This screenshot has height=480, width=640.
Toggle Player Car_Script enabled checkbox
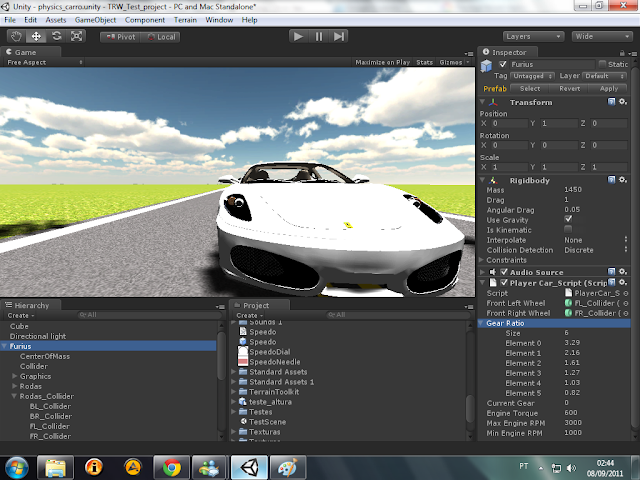click(x=504, y=282)
